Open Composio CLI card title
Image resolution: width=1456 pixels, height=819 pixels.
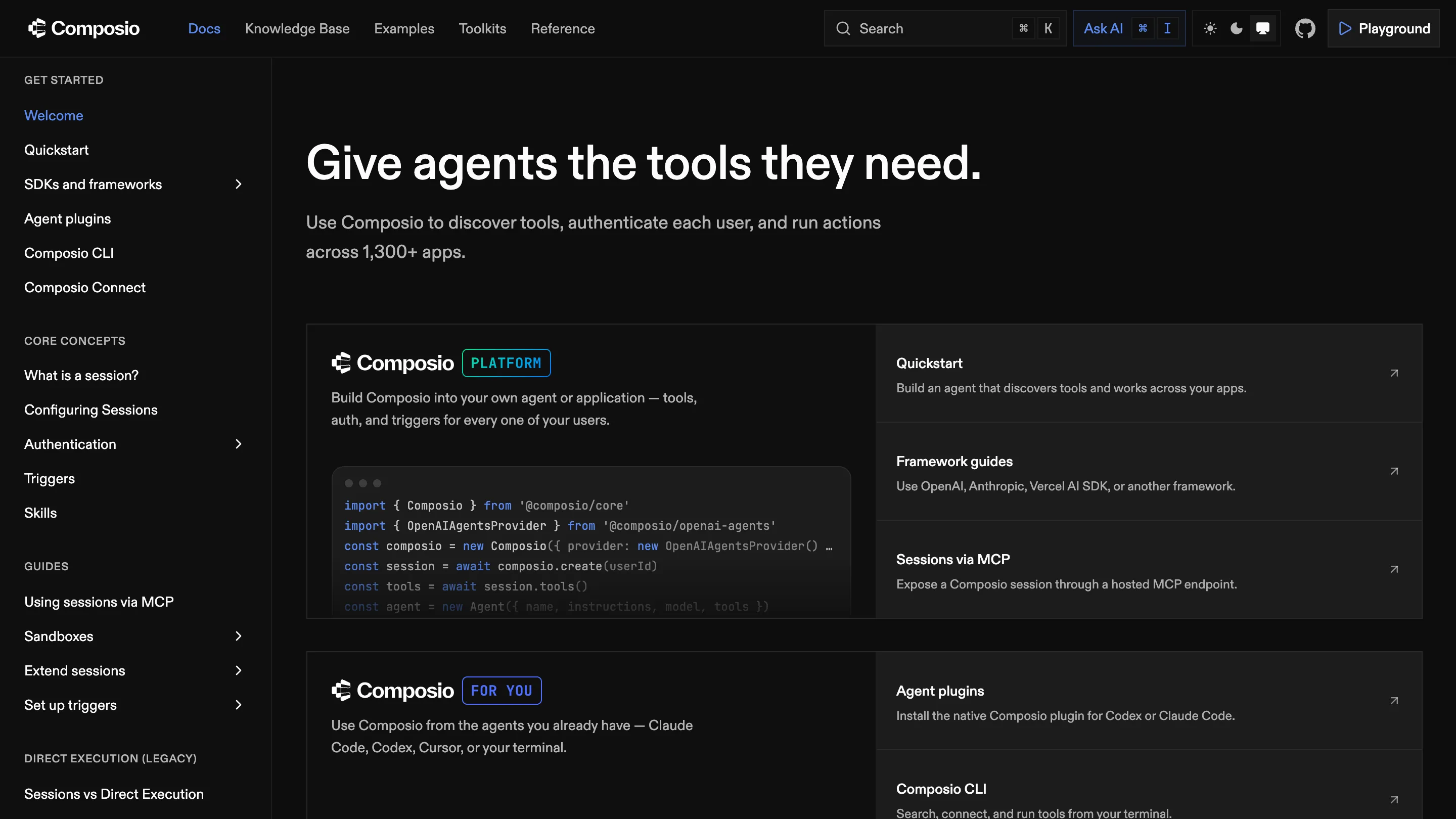coord(941,789)
